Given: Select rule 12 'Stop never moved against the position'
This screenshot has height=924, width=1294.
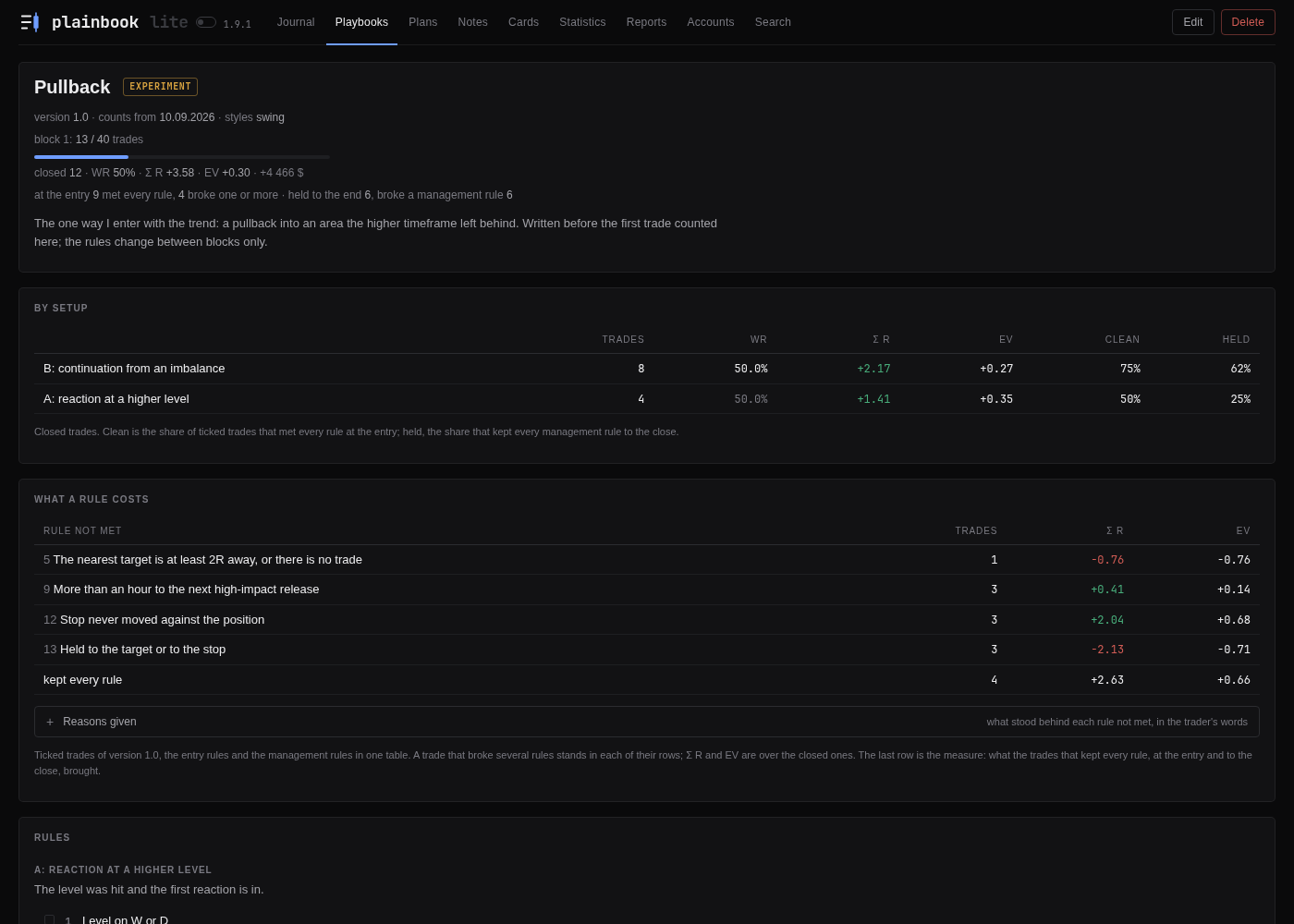Looking at the screenshot, I should coord(647,620).
